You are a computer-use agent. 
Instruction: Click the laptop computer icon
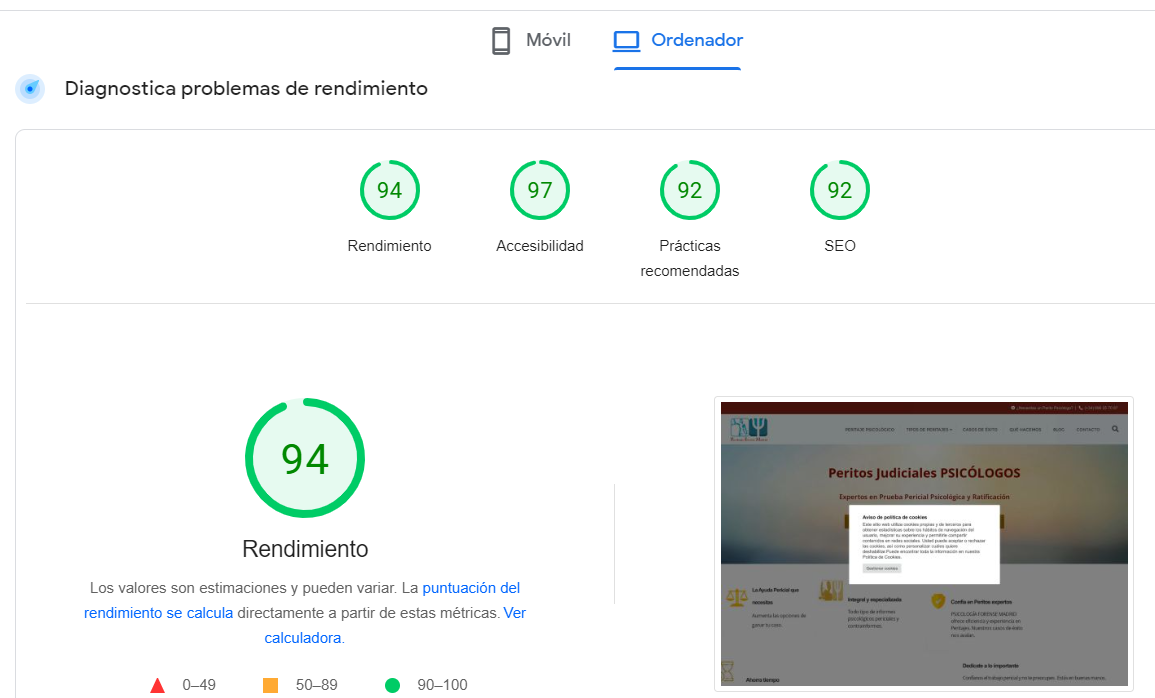pyautogui.click(x=626, y=40)
